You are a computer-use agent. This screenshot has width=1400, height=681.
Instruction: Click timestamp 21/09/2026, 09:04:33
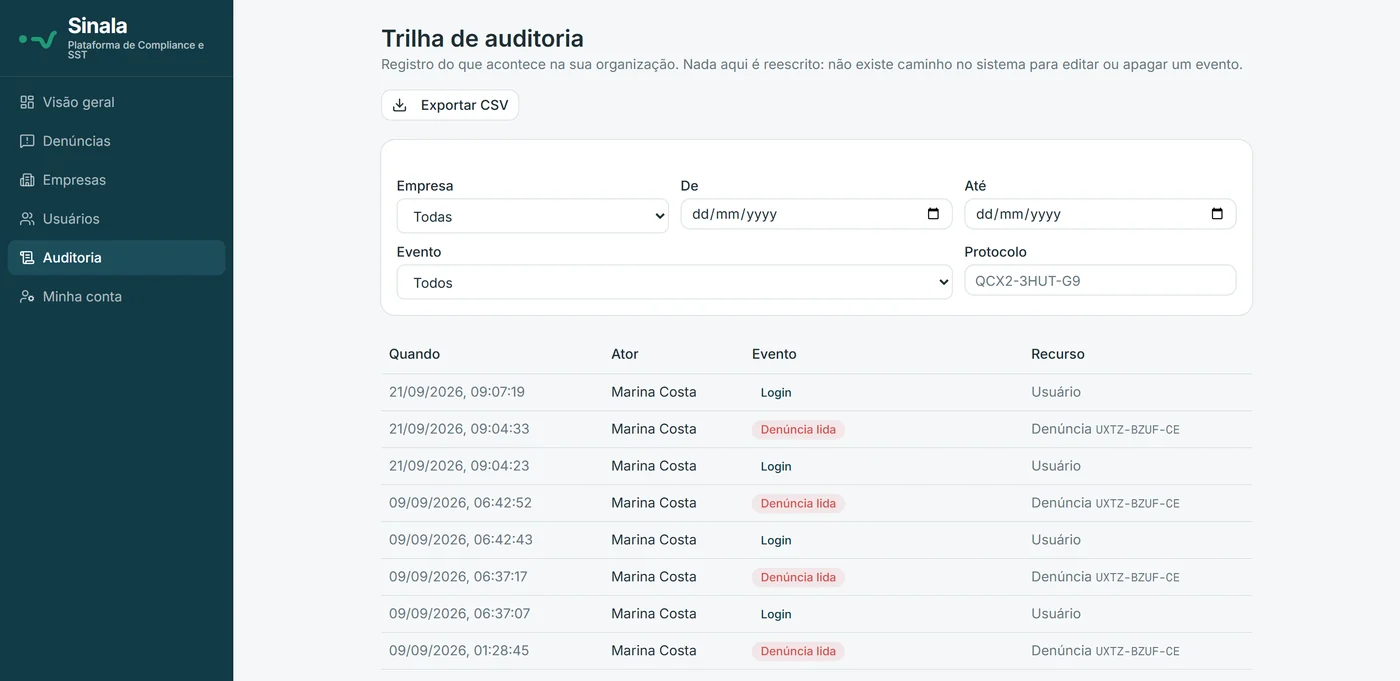459,429
